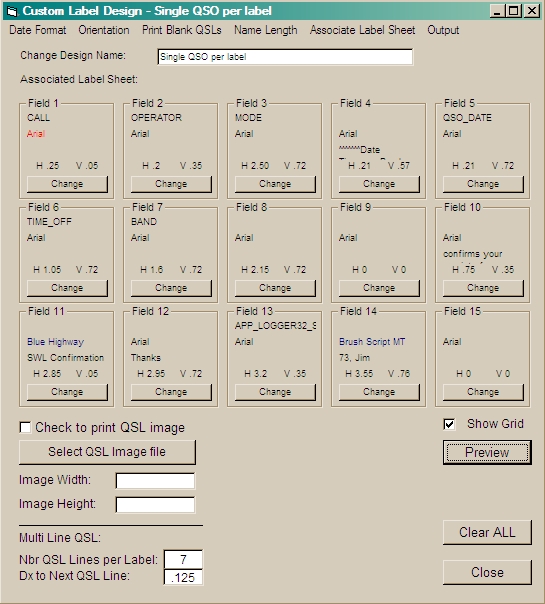The width and height of the screenshot is (545, 604).
Task: Open the Name Length menu
Action: 266,30
